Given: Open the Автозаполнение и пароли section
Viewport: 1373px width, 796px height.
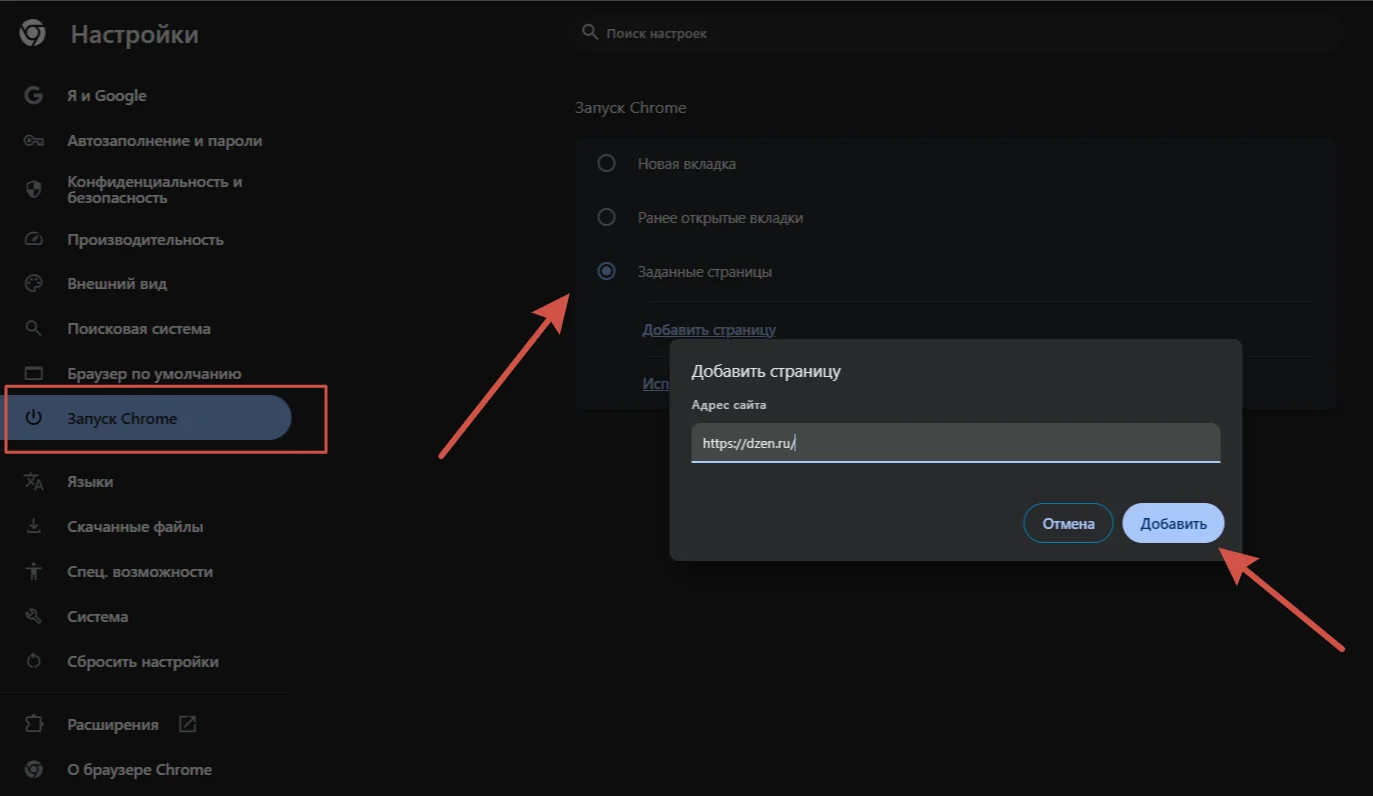Looking at the screenshot, I should click(165, 141).
